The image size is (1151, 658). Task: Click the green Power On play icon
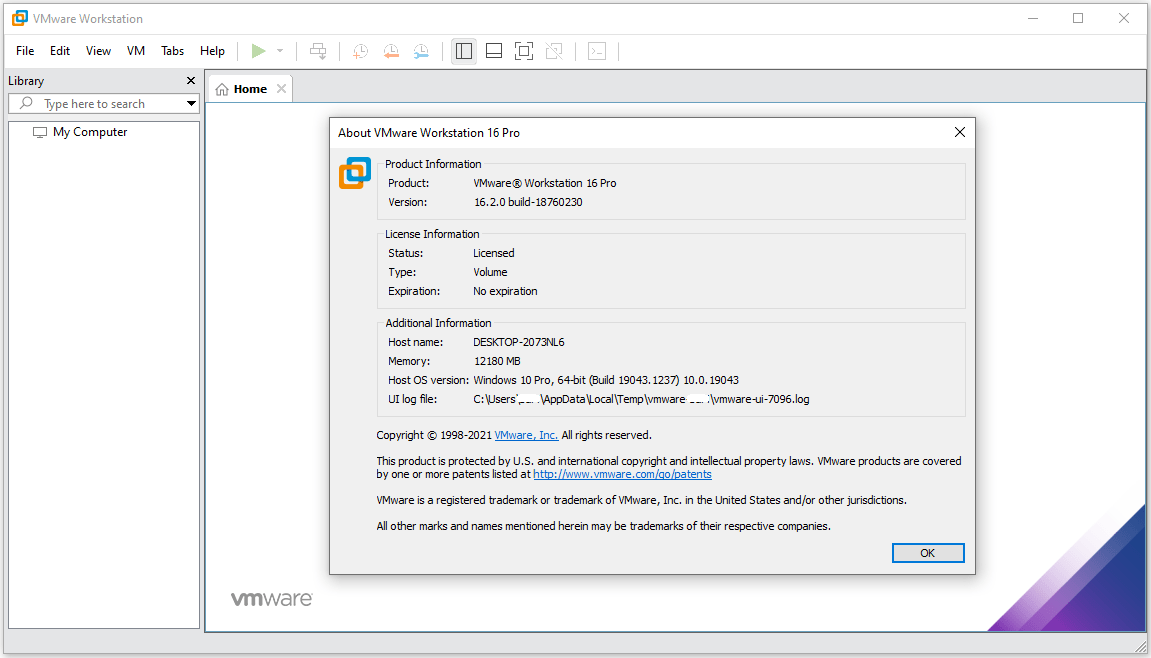[258, 51]
